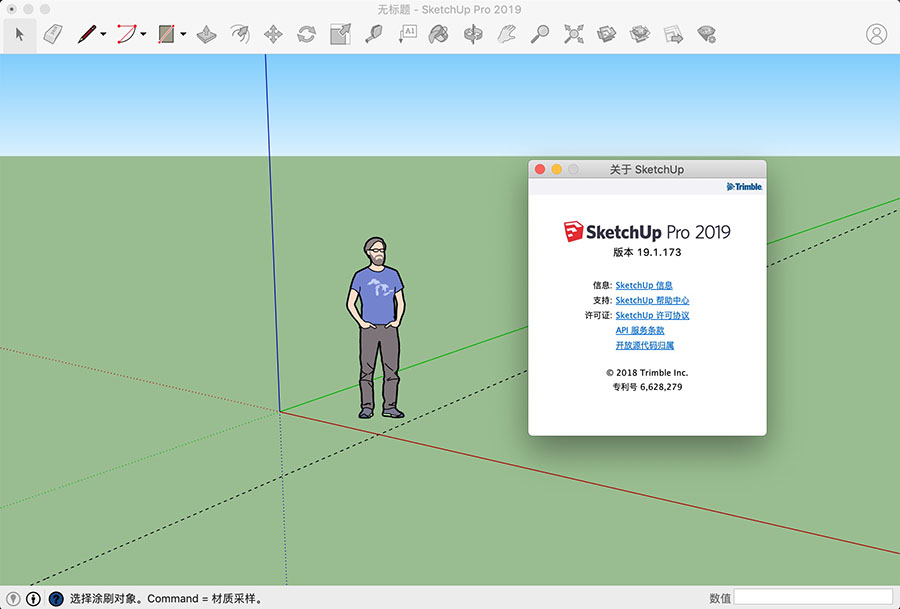The width and height of the screenshot is (900, 609).
Task: Open the Line tool dropdown arrow
Action: (103, 34)
